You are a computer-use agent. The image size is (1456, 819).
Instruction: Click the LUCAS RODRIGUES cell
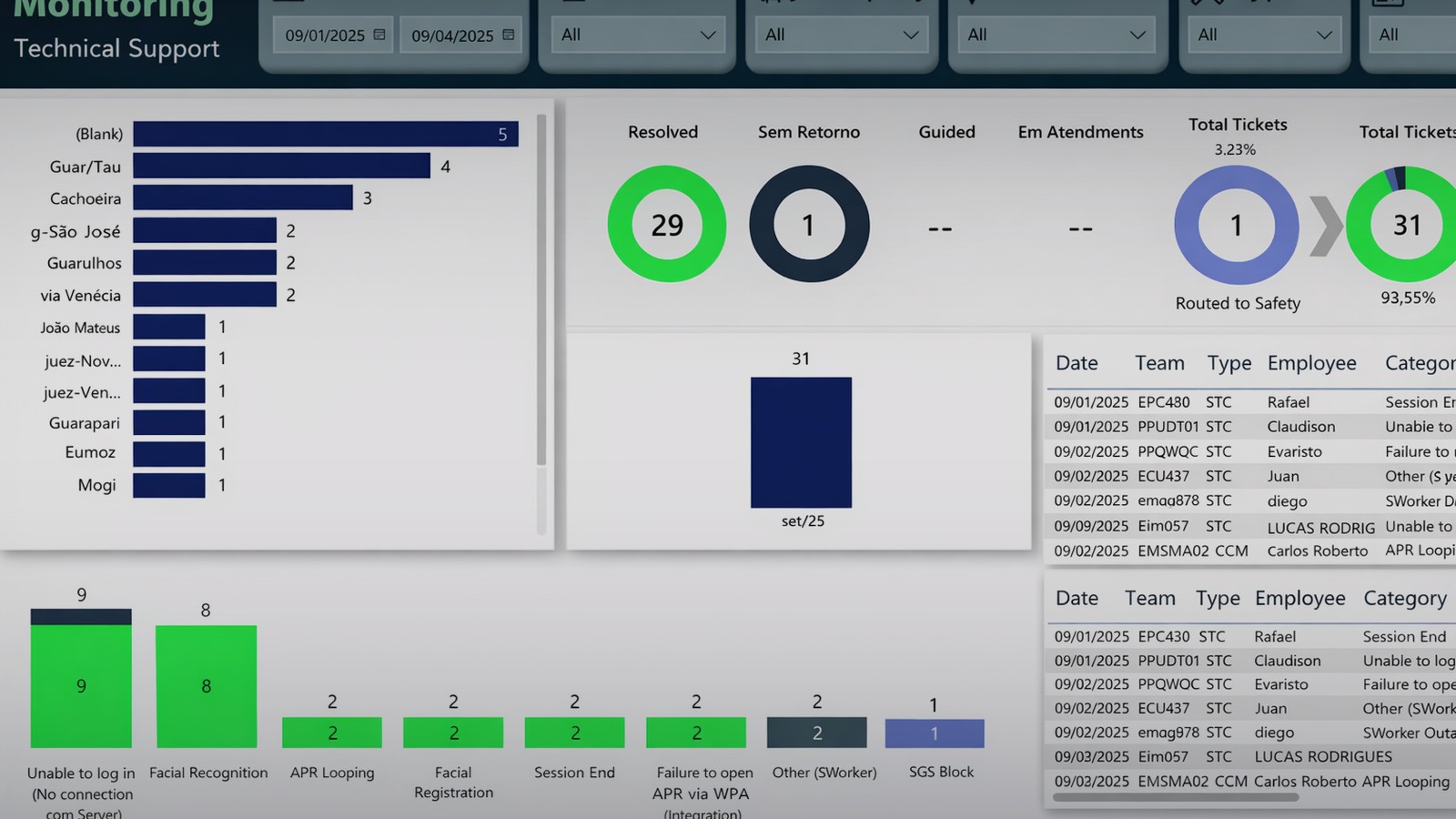pos(1323,757)
